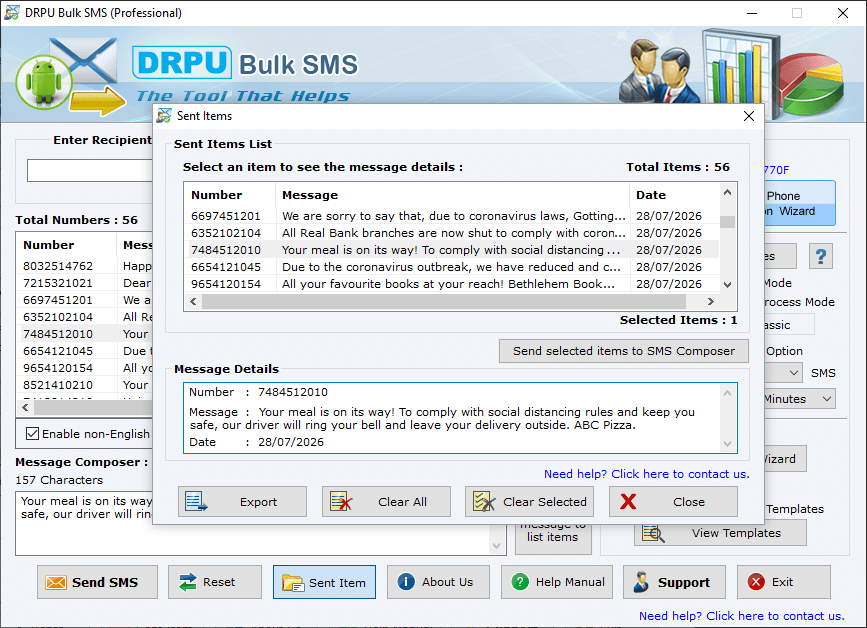Click the Message Details scroll-down arrow
The width and height of the screenshot is (867, 628).
[728, 444]
